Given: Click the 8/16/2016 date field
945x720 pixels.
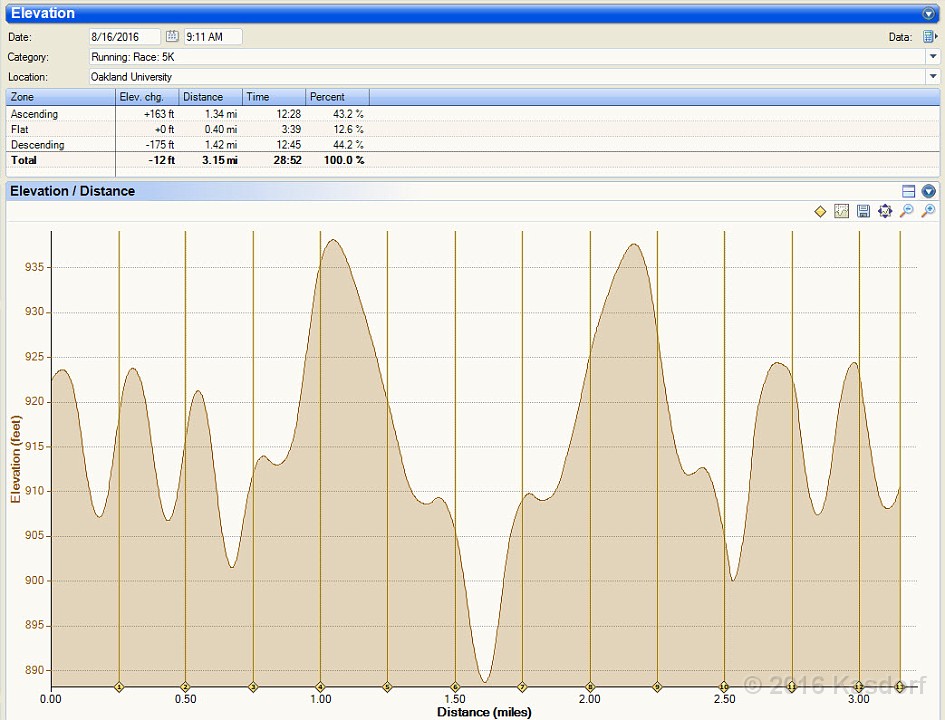Looking at the screenshot, I should coord(123,37).
